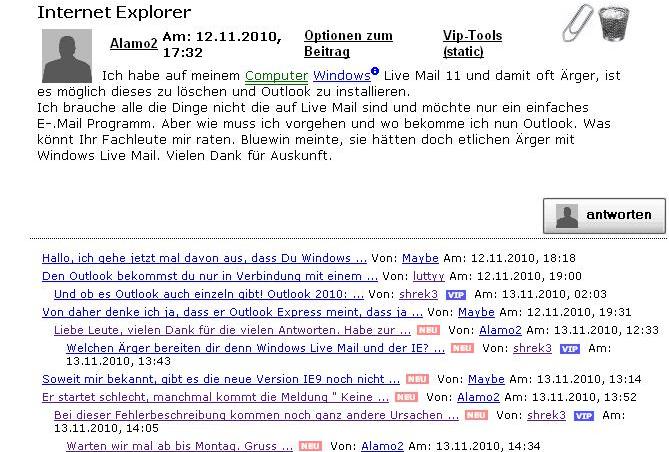Open author link Alamo2 in post header

[x=134, y=43]
